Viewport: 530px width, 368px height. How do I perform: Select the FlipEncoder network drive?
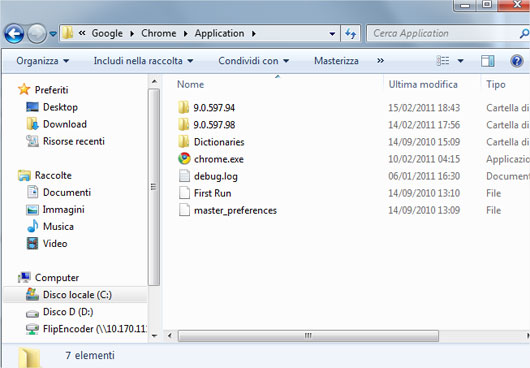tap(86, 328)
